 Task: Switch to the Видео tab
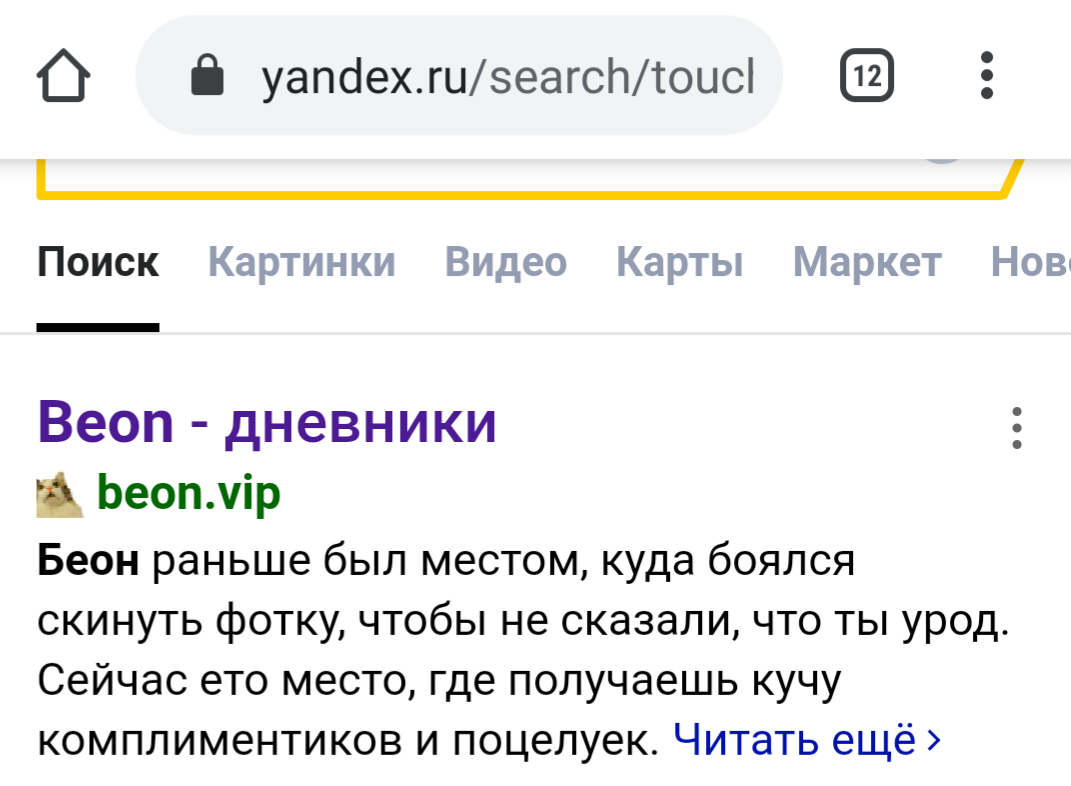click(x=506, y=262)
